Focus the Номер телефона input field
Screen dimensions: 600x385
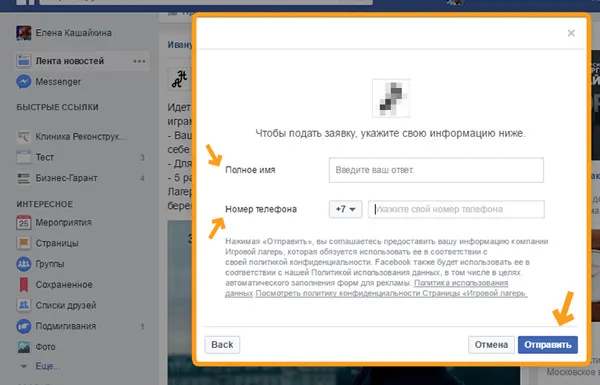pos(456,209)
